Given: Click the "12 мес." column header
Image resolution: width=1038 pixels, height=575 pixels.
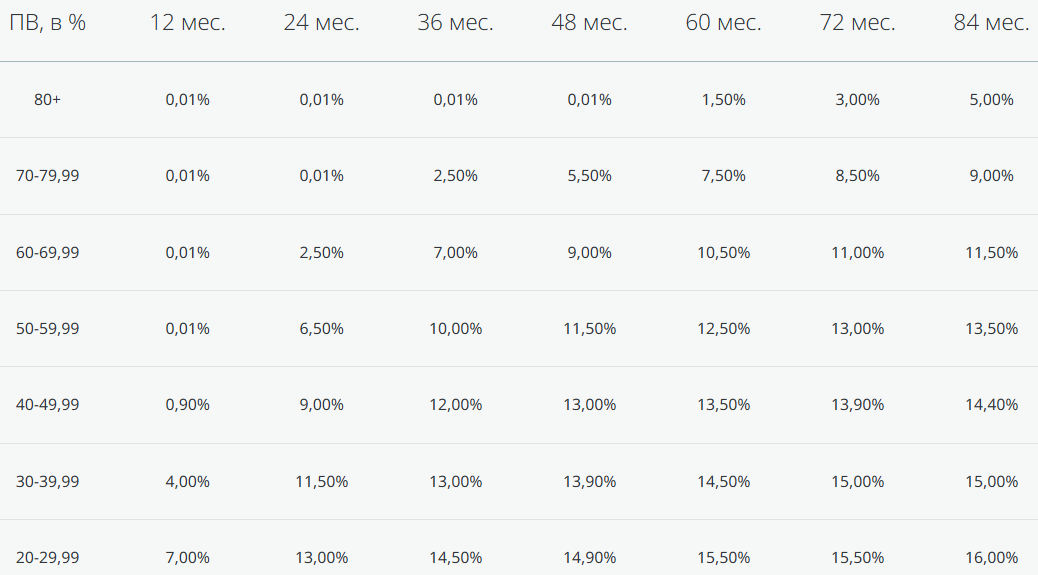Looking at the screenshot, I should [187, 23].
